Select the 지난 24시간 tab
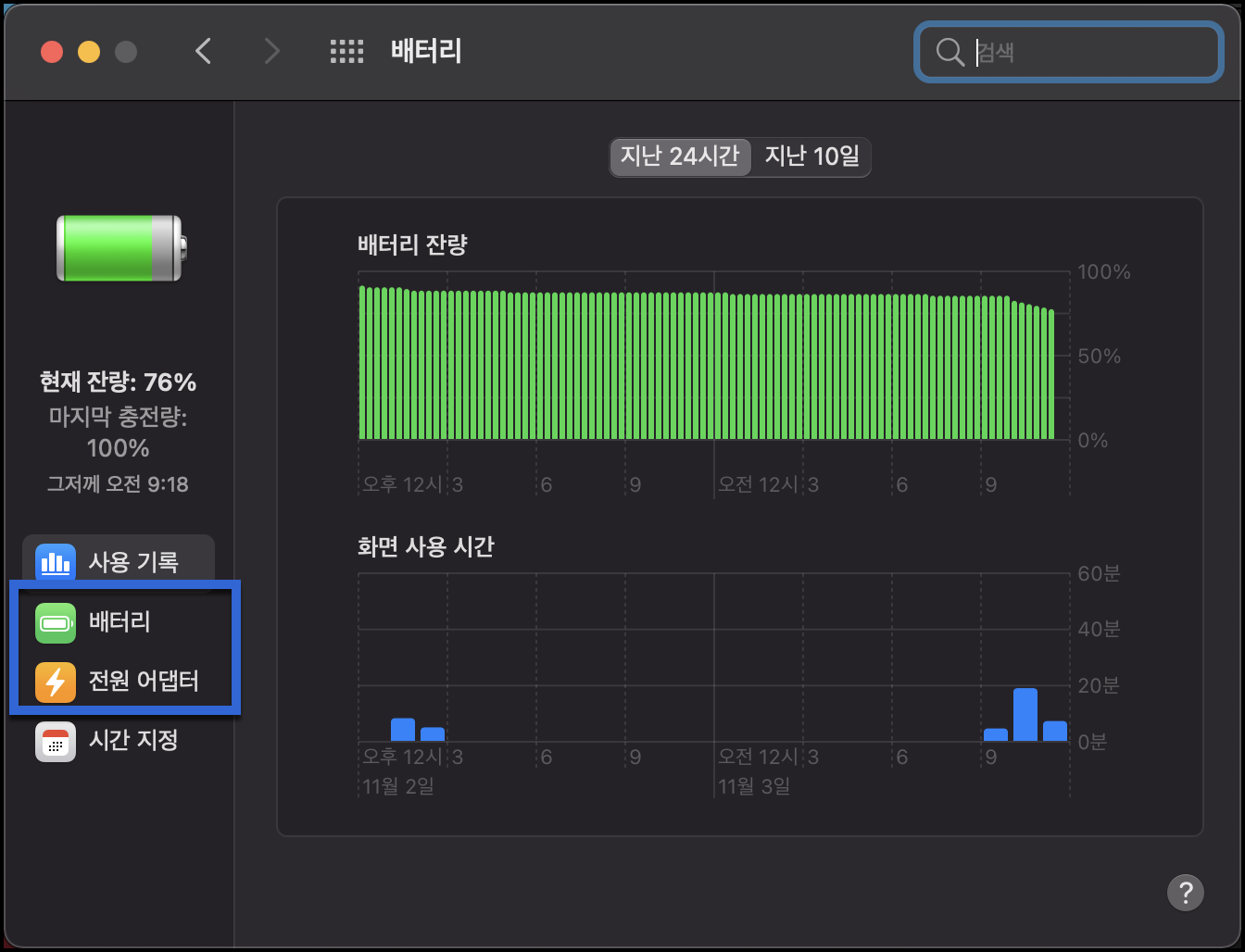This screenshot has height=952, width=1245. (x=679, y=157)
